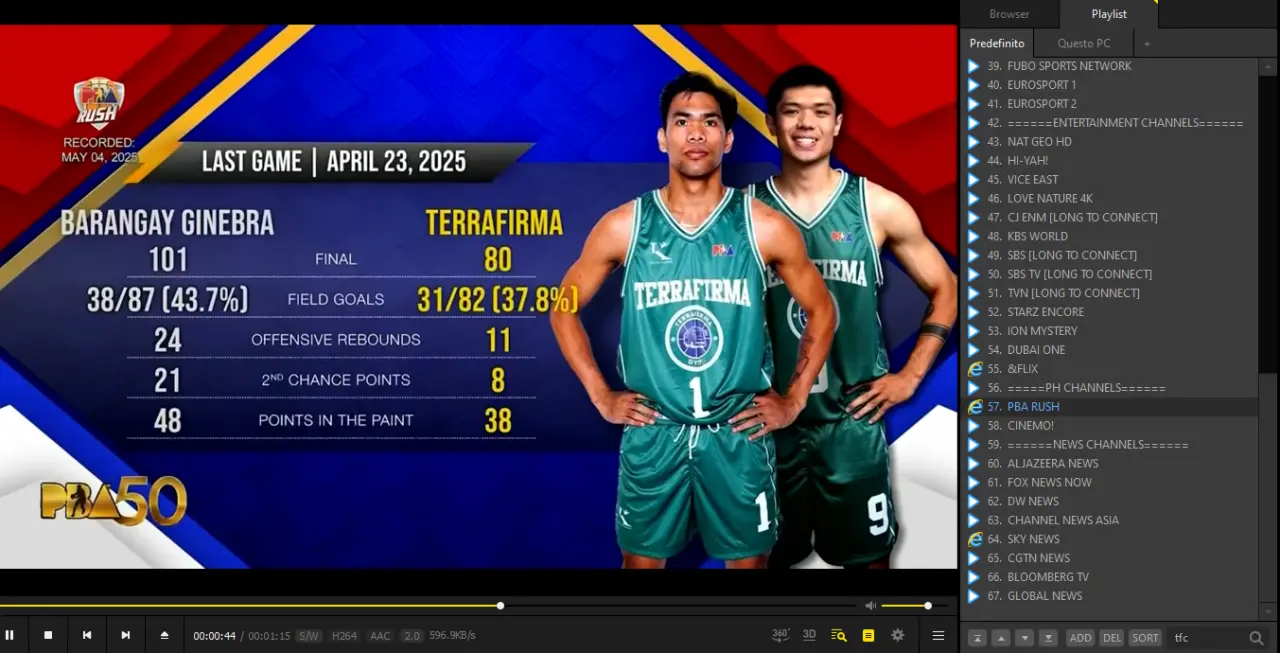Click the DEL button in playlist
This screenshot has width=1280, height=653.
pos(1112,637)
